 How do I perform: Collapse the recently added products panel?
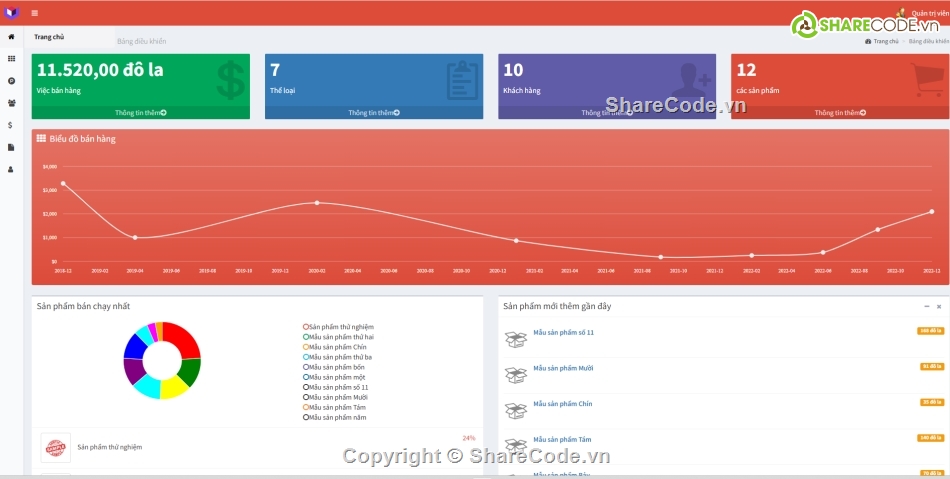(925, 306)
